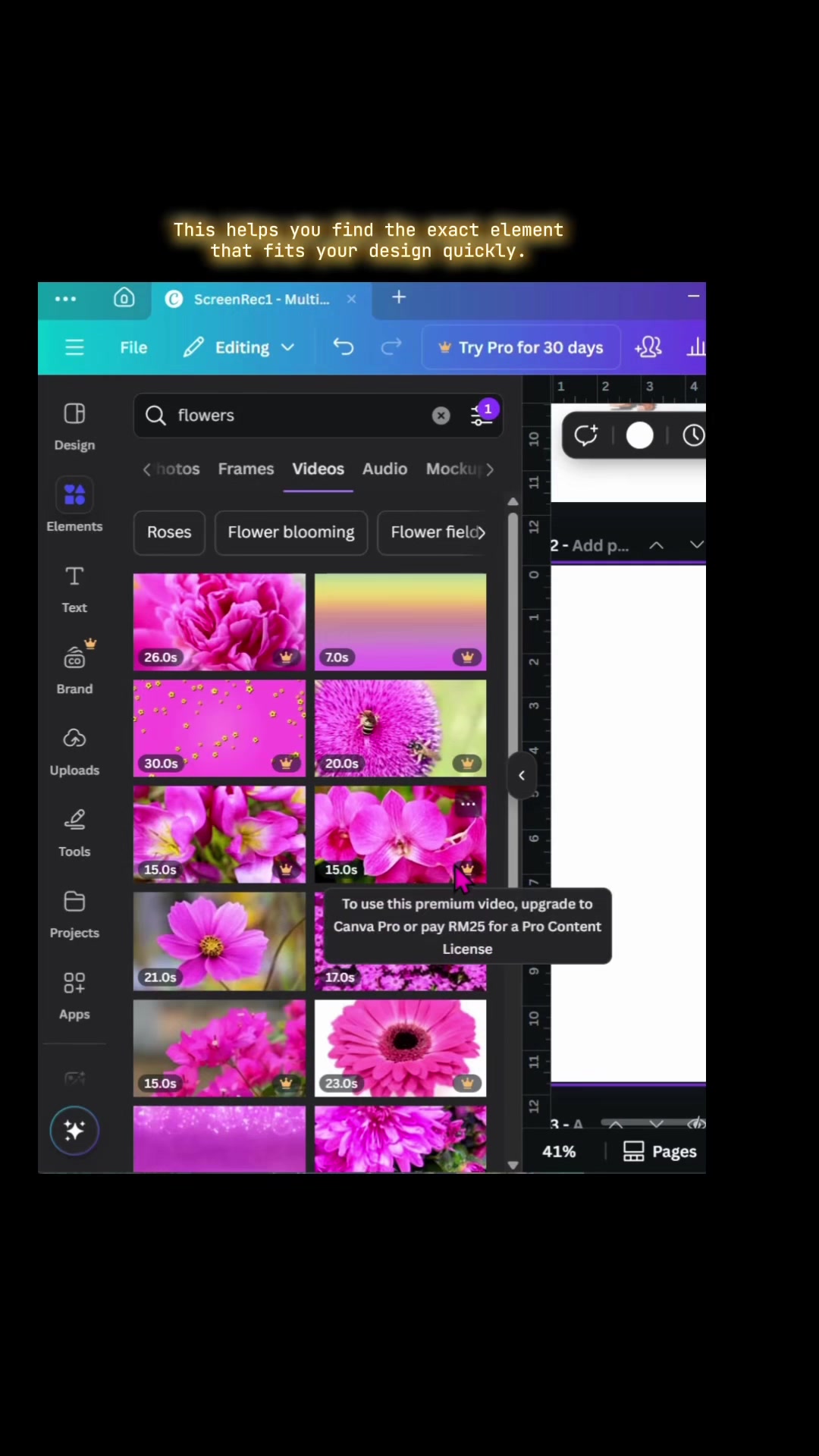
Task: Open the Pages grid view
Action: pyautogui.click(x=659, y=1151)
